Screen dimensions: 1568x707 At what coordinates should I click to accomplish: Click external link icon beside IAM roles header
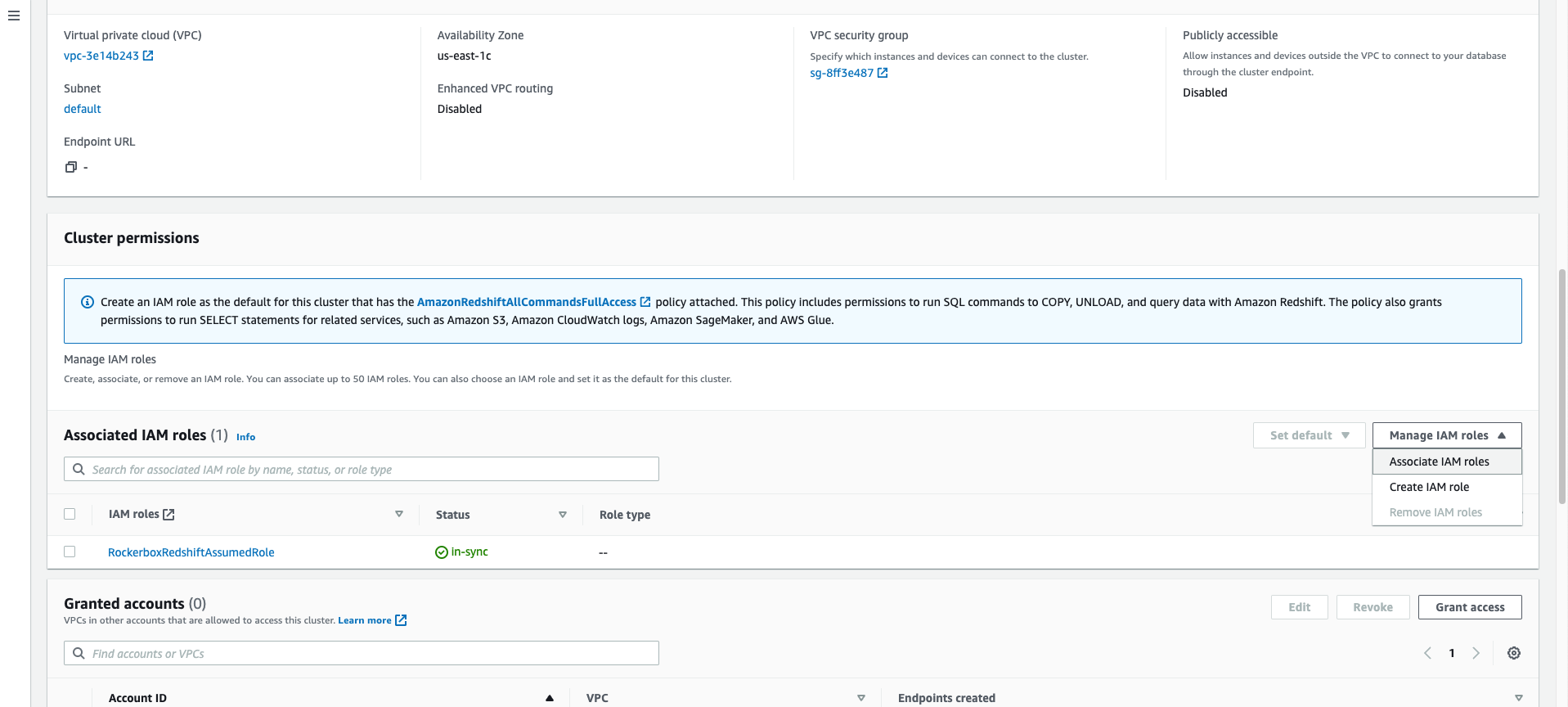tap(168, 514)
